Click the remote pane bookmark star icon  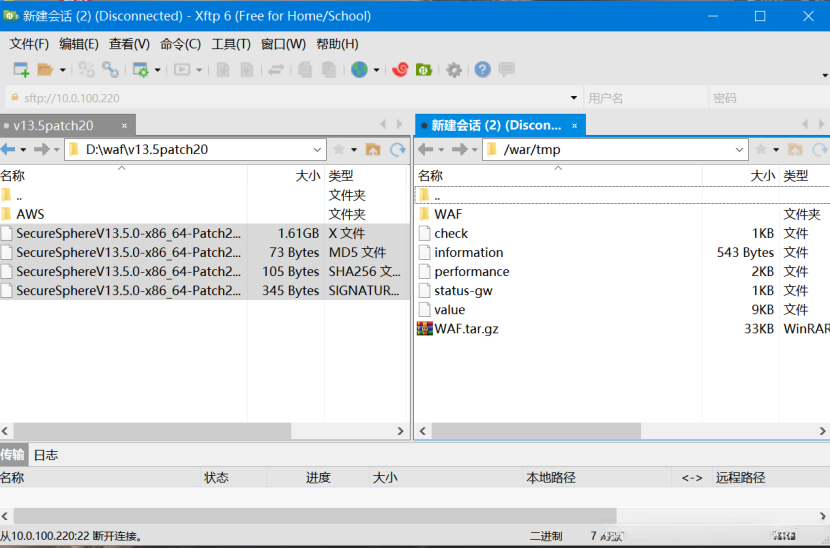pyautogui.click(x=761, y=150)
